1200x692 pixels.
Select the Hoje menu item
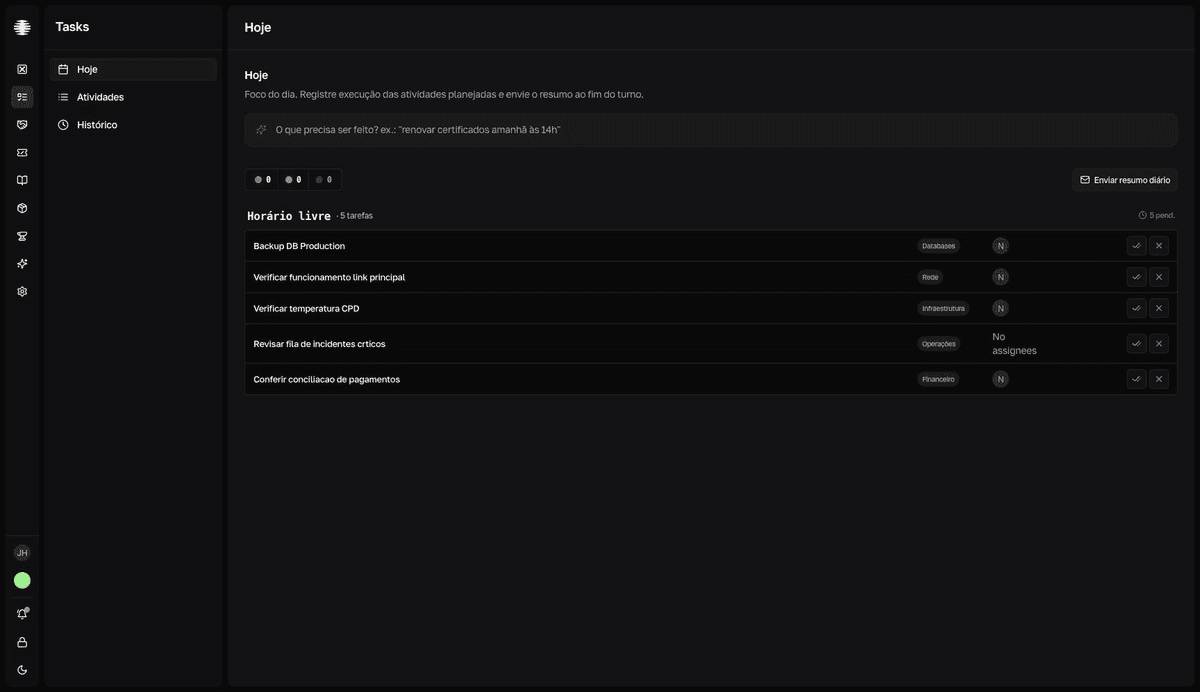pos(133,69)
